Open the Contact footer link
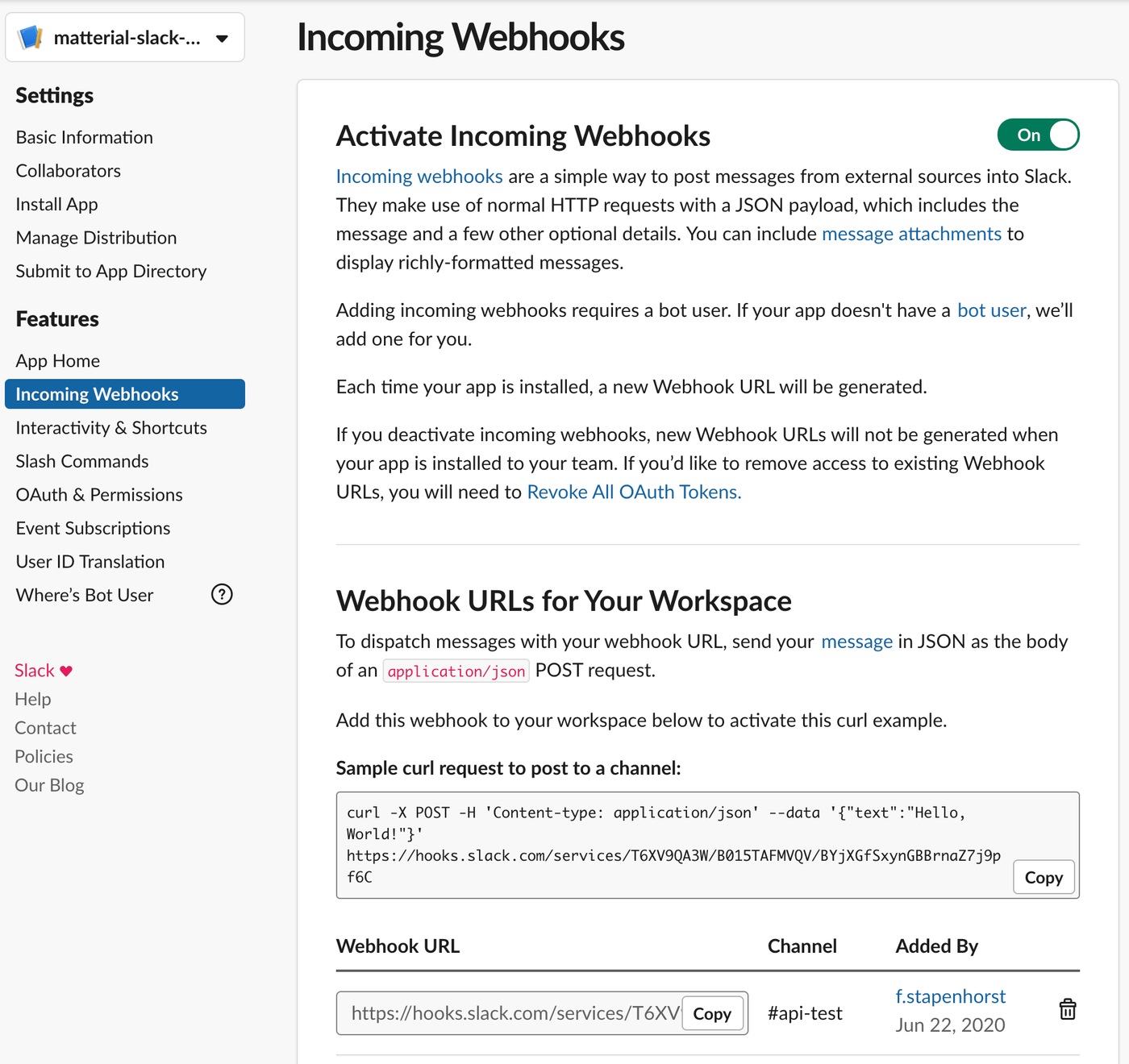 [46, 728]
